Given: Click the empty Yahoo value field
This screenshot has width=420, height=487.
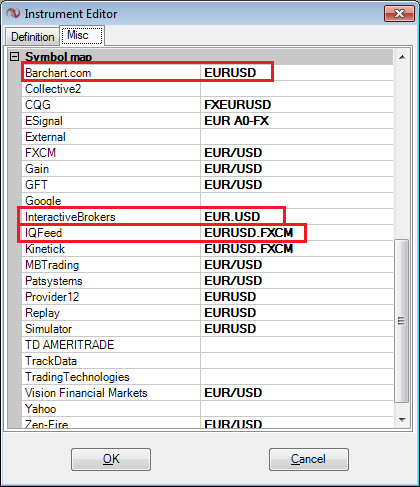Looking at the screenshot, I should pyautogui.click(x=297, y=409).
